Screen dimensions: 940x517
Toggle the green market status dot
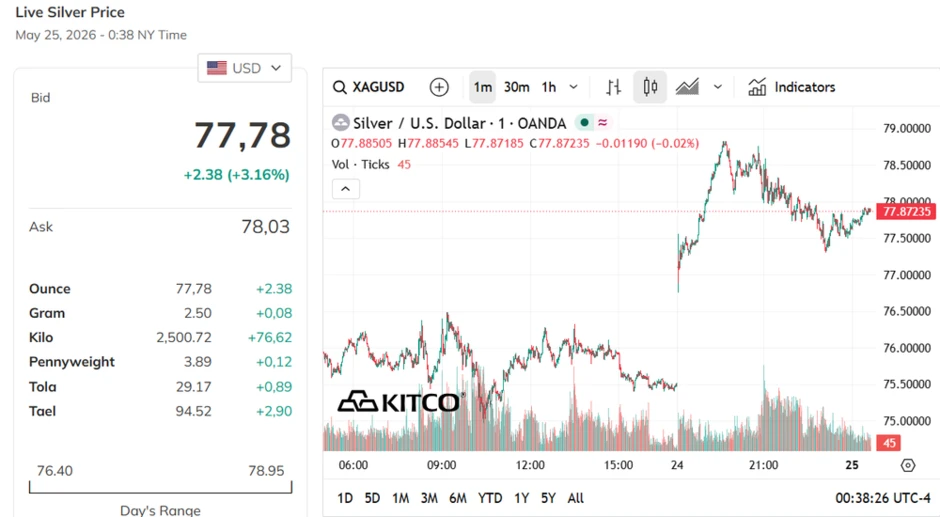(584, 123)
